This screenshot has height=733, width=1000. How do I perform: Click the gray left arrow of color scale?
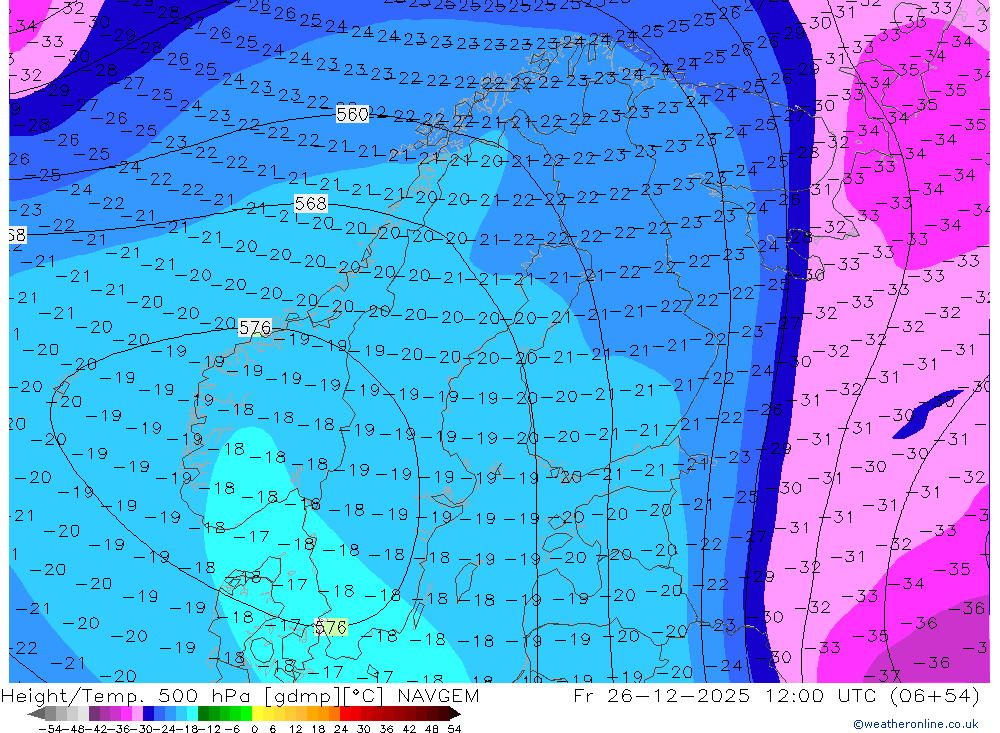(36, 714)
